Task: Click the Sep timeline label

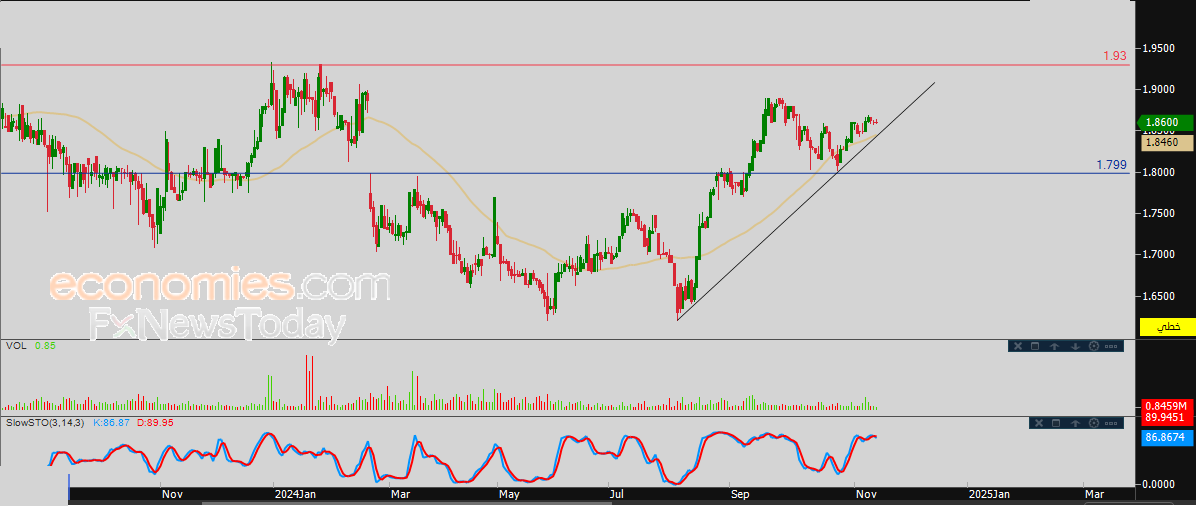Action: pos(742,495)
